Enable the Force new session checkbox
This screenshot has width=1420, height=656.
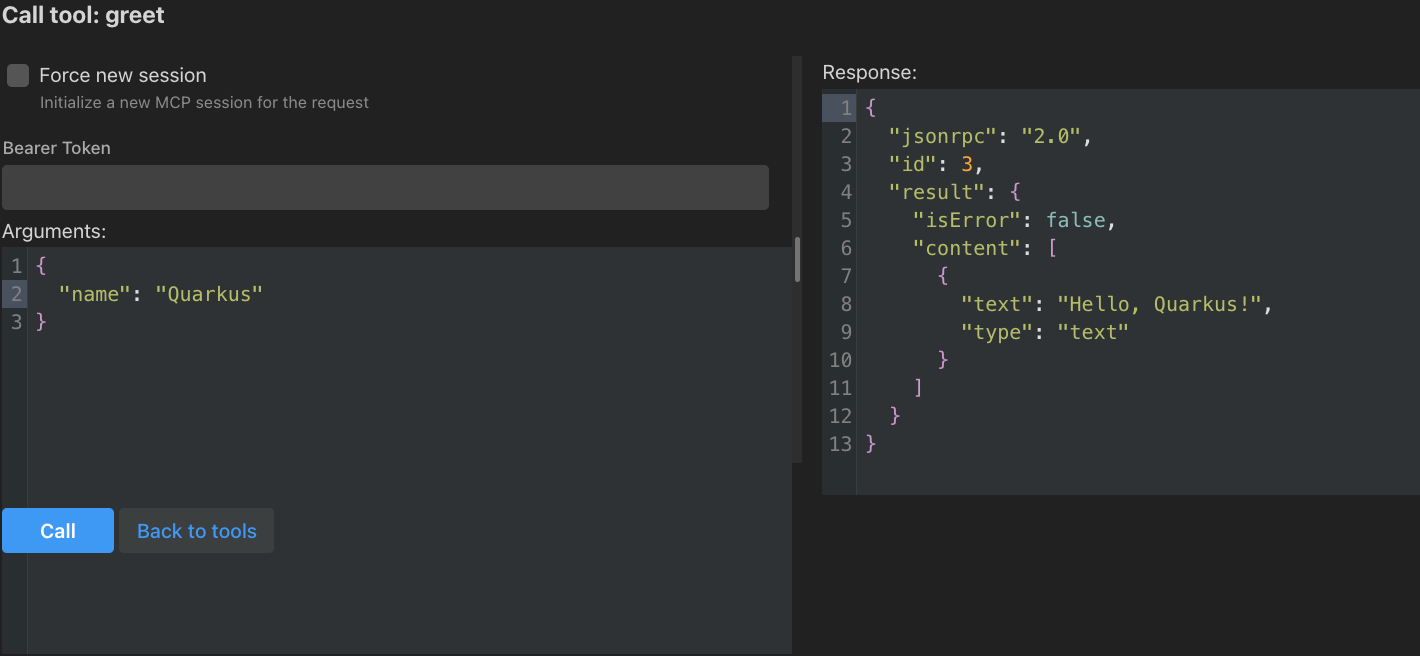point(17,74)
